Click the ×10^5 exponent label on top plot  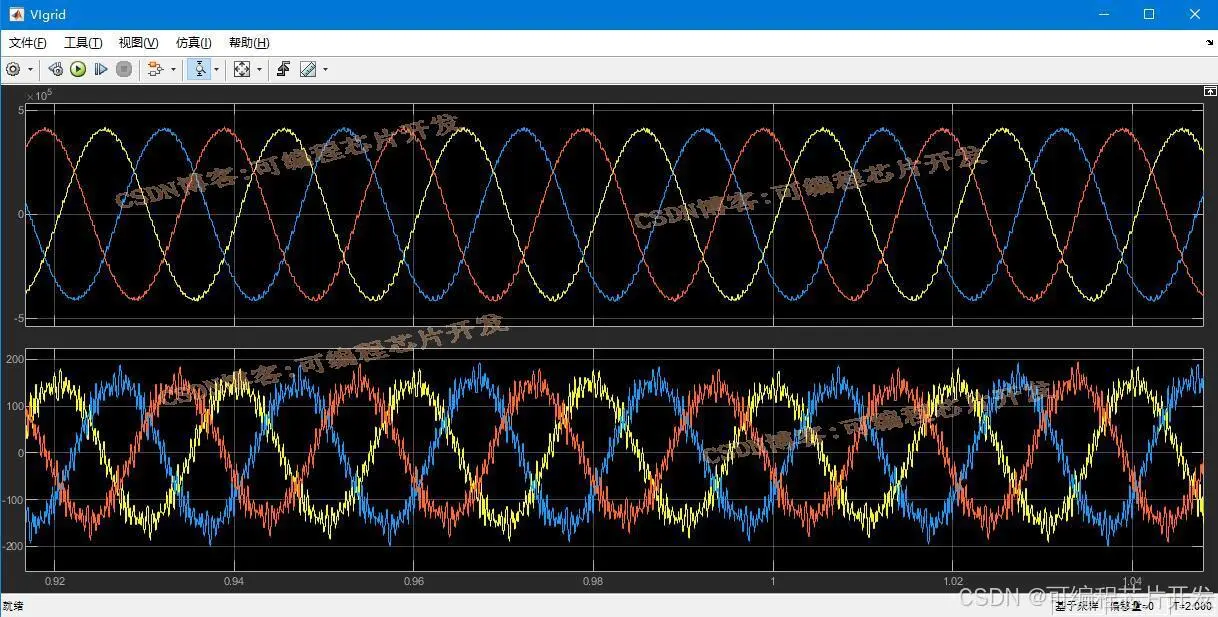coord(39,95)
